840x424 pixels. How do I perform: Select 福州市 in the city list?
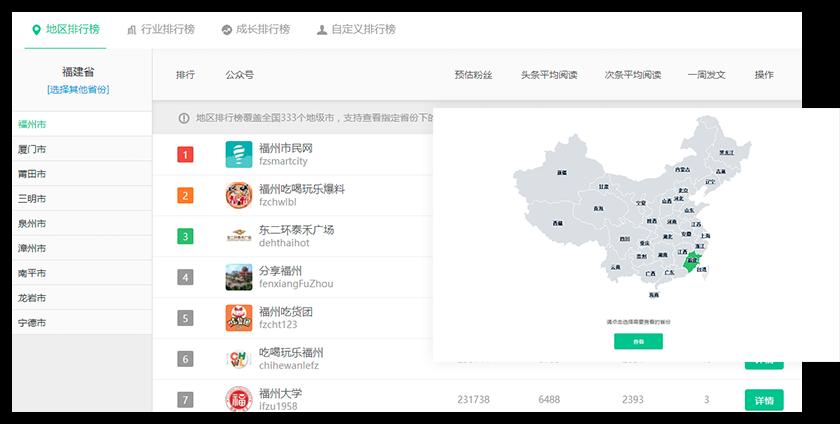click(x=82, y=124)
